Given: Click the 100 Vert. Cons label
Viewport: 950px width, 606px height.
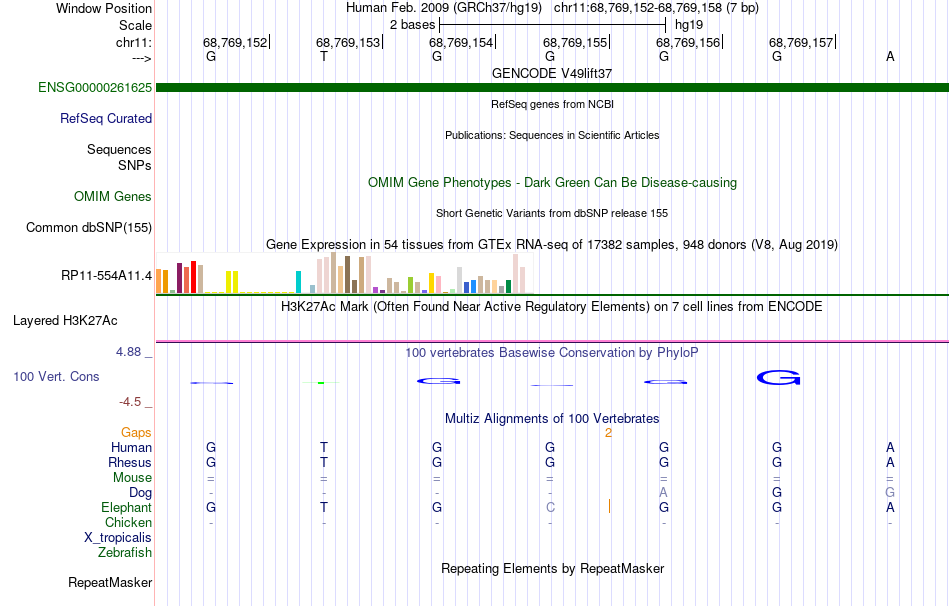Looking at the screenshot, I should pos(56,376).
